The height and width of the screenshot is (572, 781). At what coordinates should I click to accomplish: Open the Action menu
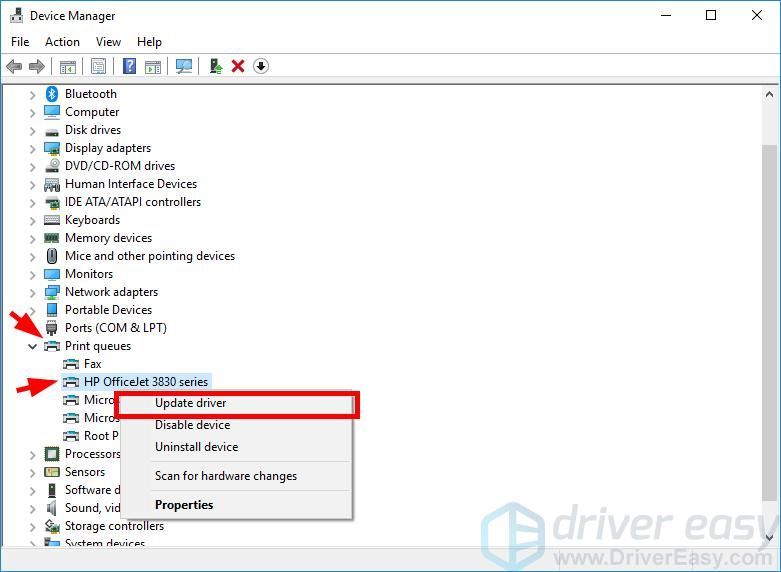(x=62, y=42)
